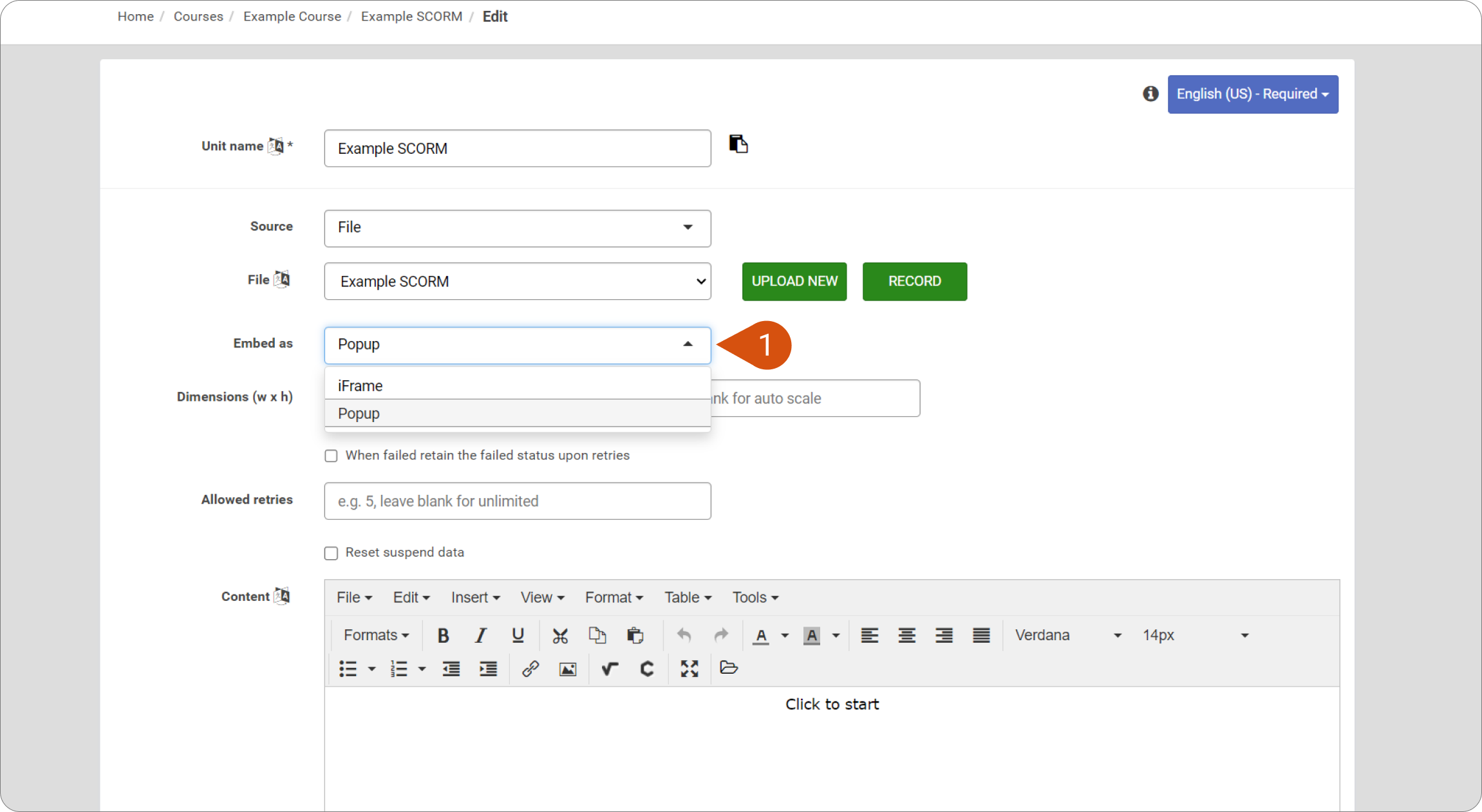Open the editor Tools menu

755,598
